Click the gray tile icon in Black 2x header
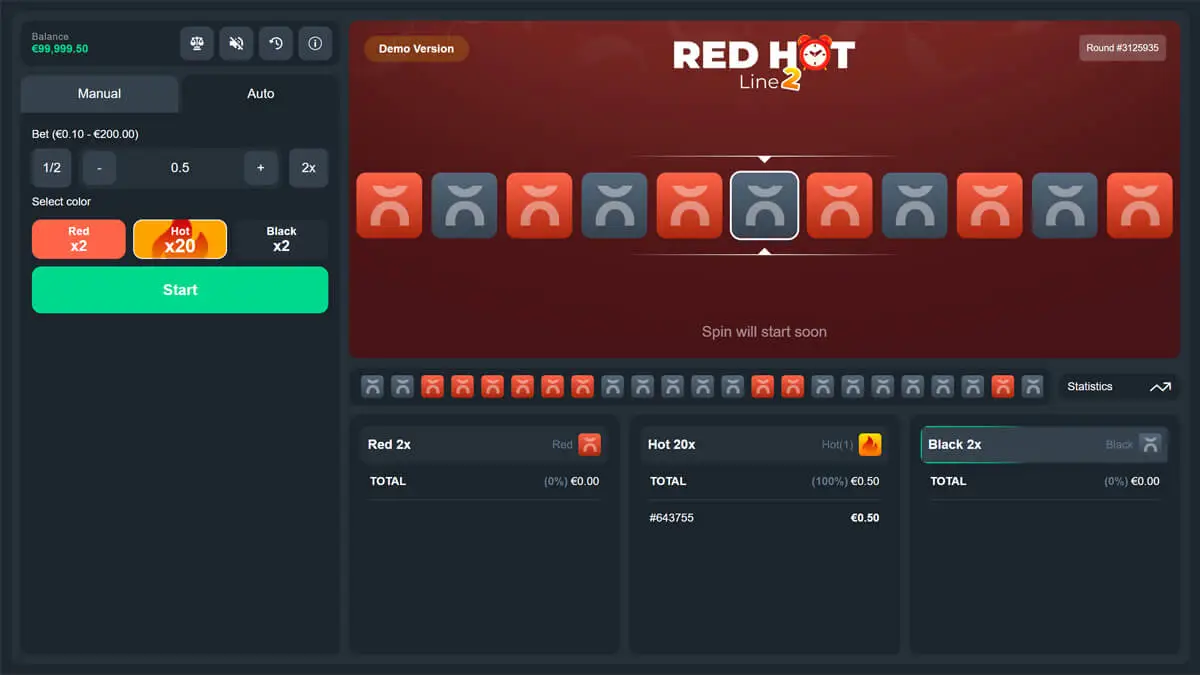 tap(1148, 444)
